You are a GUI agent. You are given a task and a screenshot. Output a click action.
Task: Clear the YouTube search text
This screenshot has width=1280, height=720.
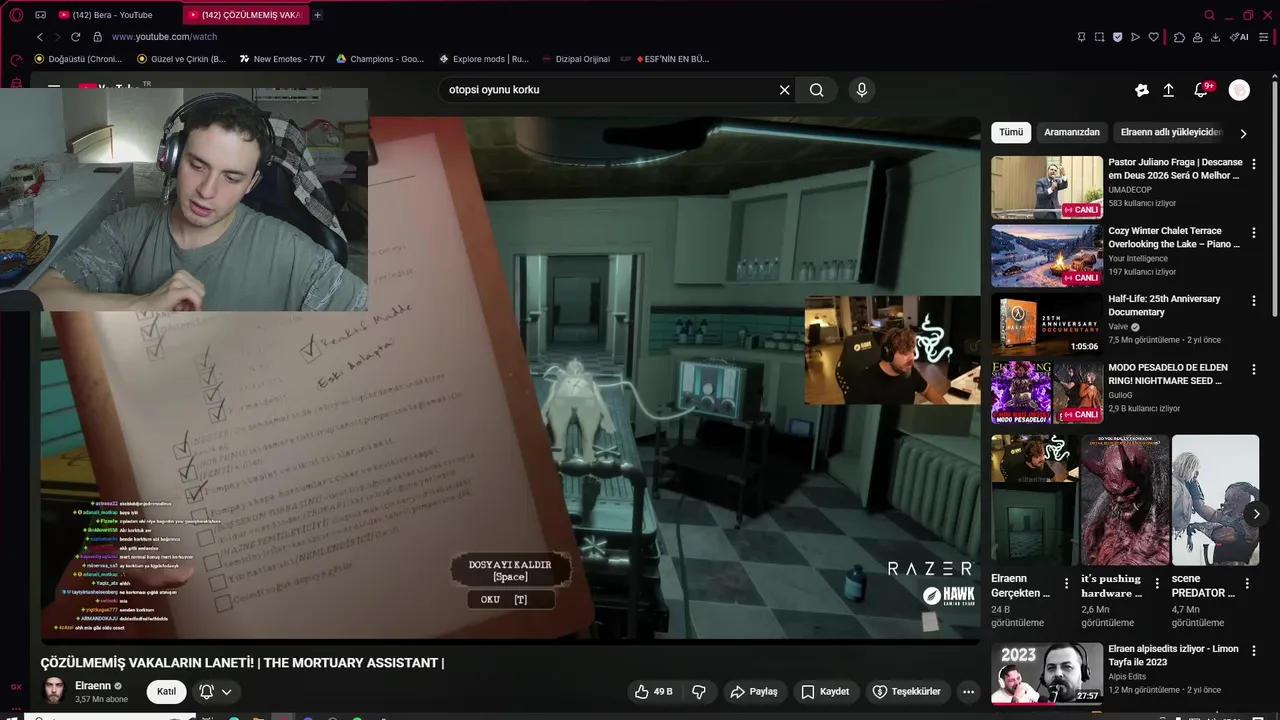785,90
